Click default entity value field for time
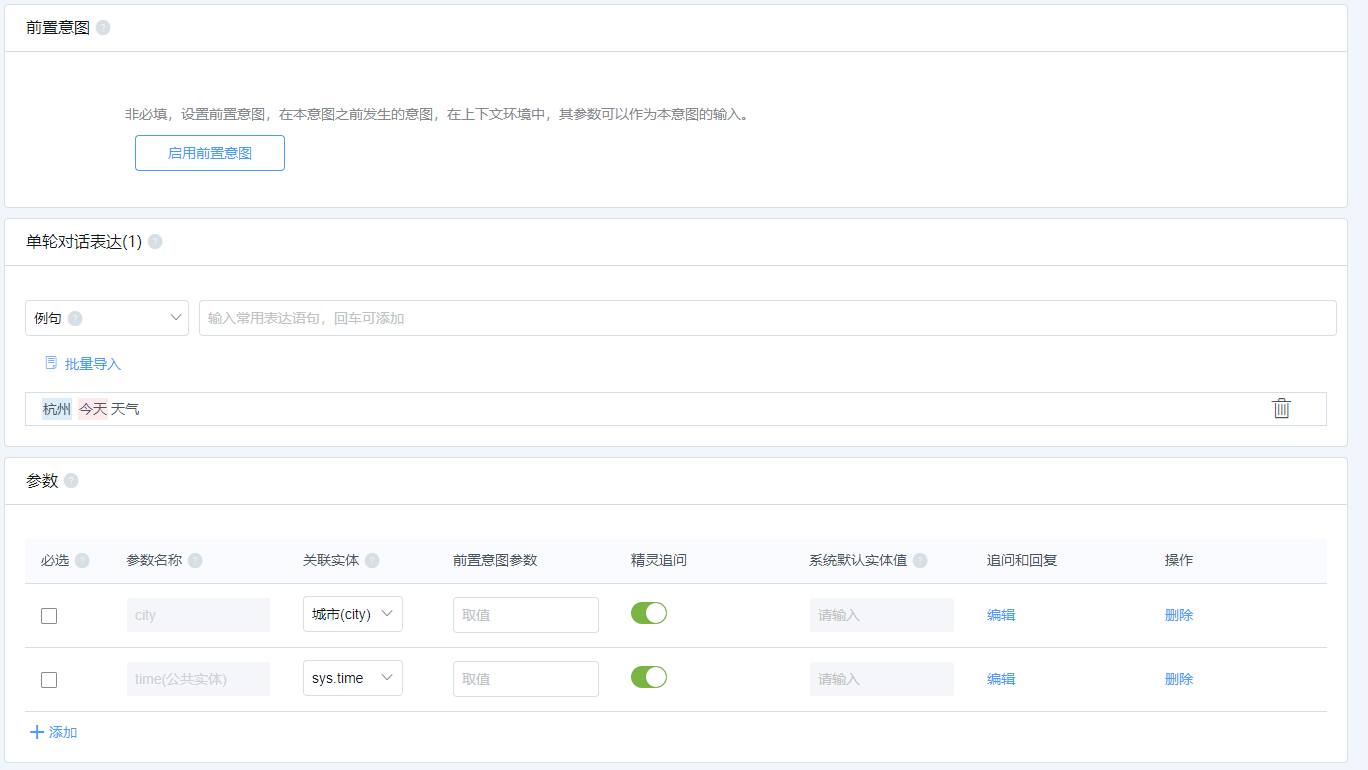The width and height of the screenshot is (1368, 770). pyautogui.click(x=882, y=679)
